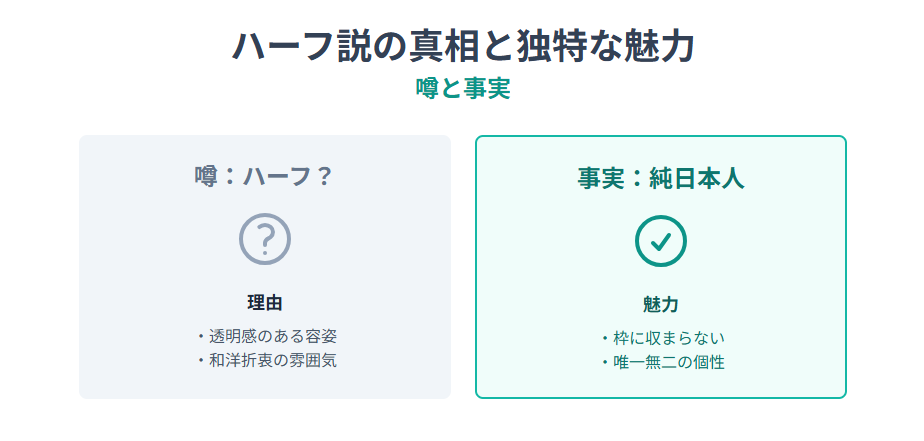924x441 pixels.
Task: Click the heading 事実：純日本人
Action: click(x=661, y=178)
